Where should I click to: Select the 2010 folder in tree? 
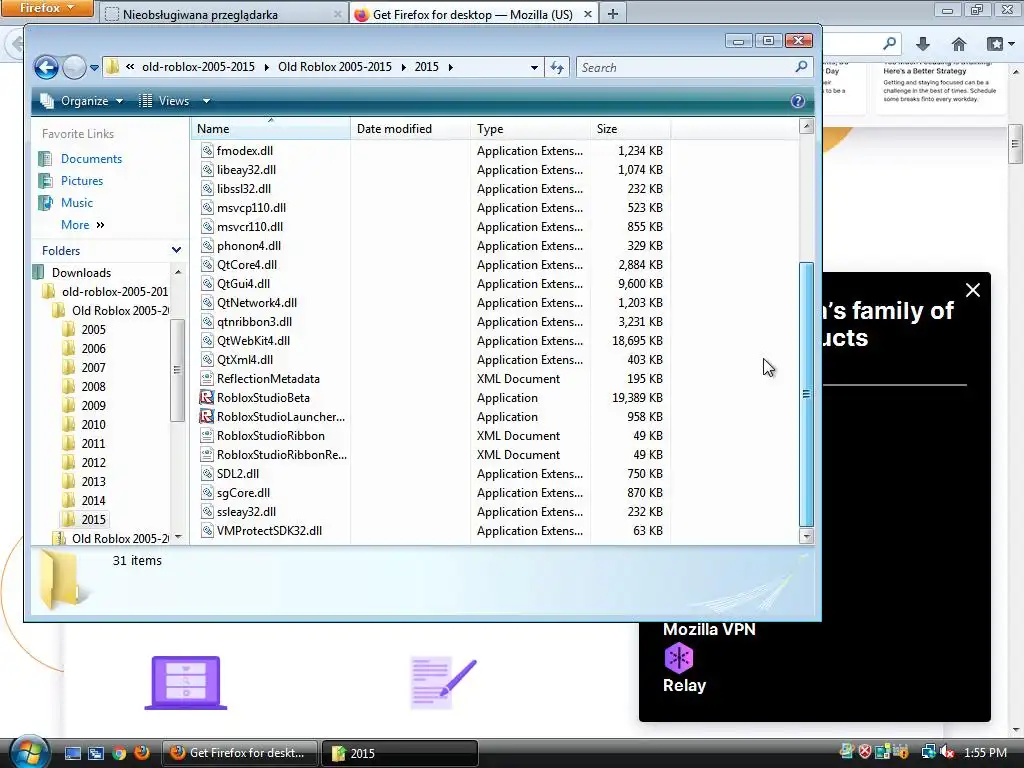click(93, 424)
